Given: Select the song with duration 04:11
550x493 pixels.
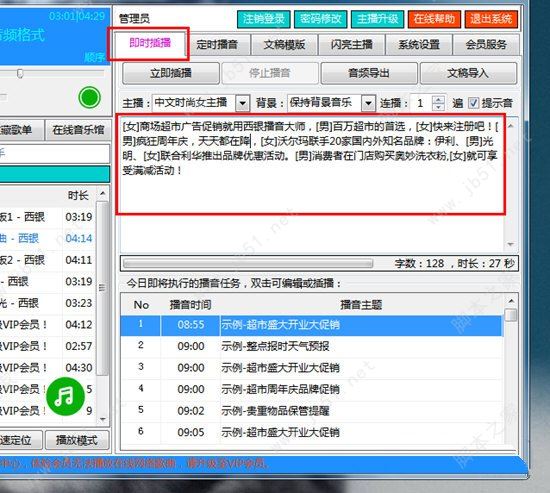Looking at the screenshot, I should (48, 260).
